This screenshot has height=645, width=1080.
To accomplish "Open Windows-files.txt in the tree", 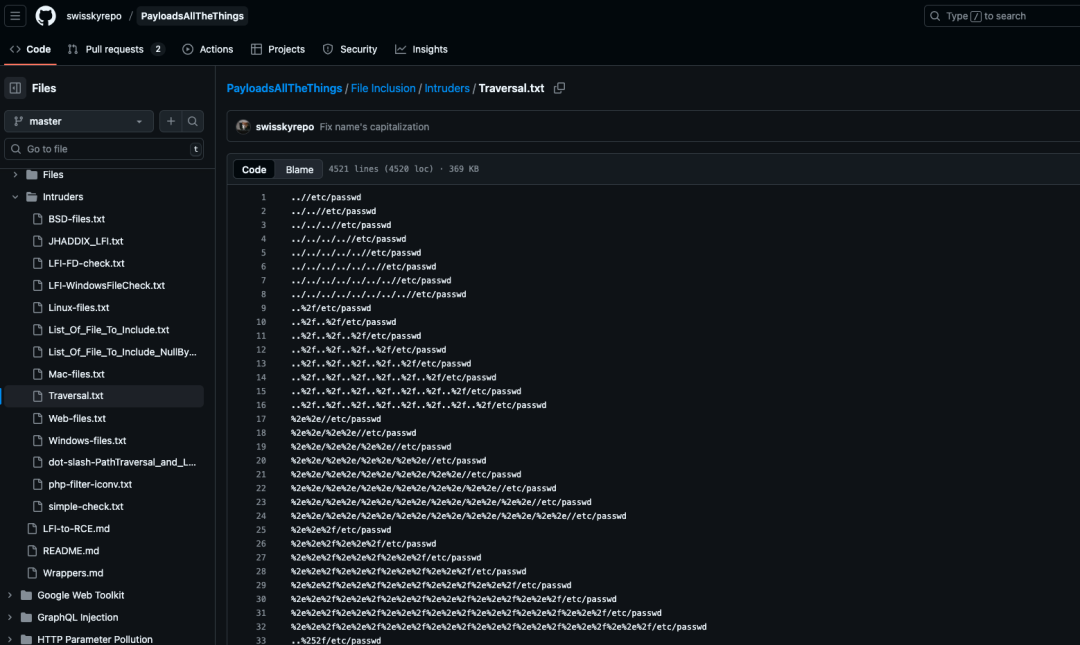I will [x=87, y=440].
